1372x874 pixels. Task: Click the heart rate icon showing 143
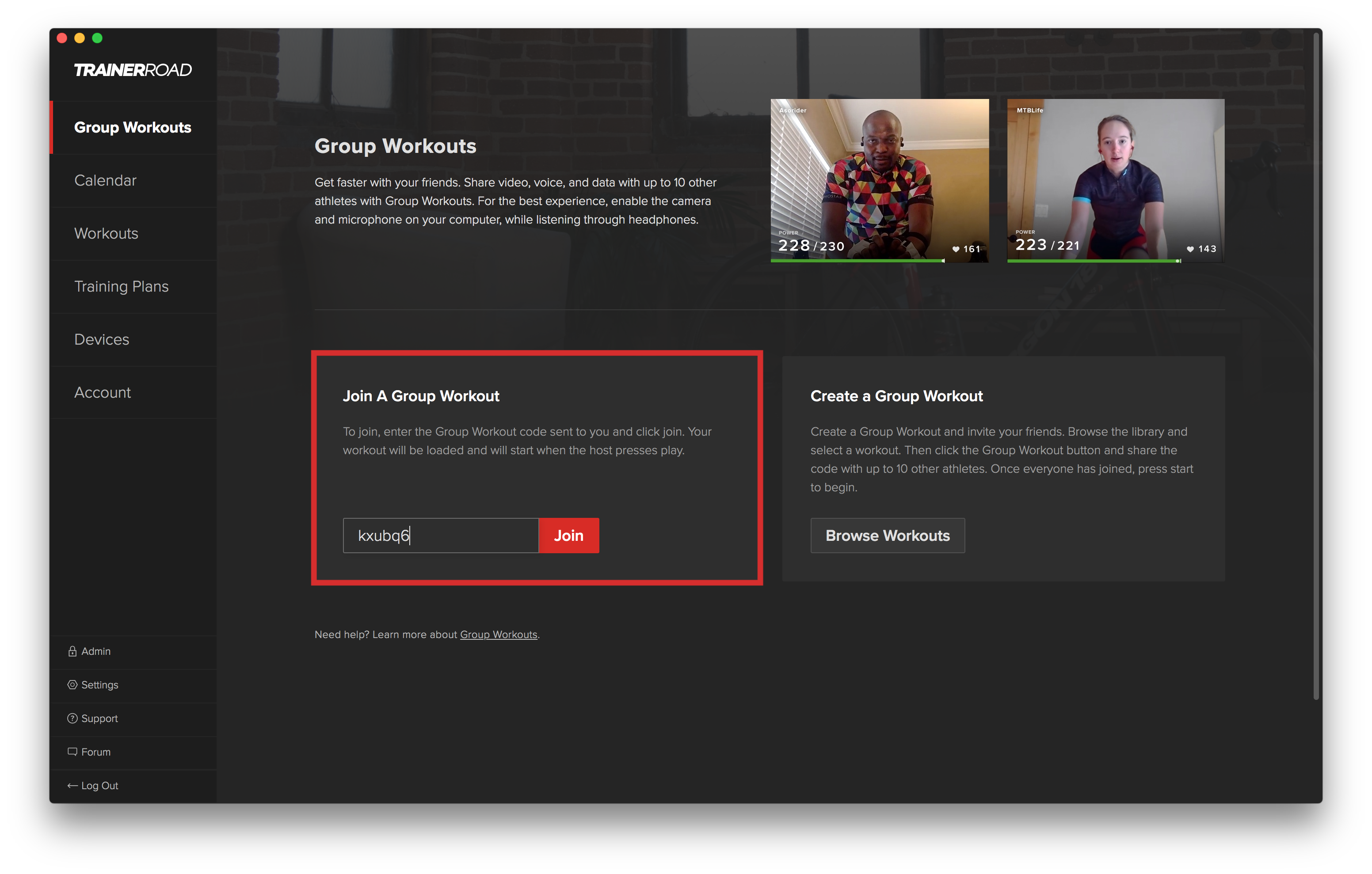point(1190,249)
